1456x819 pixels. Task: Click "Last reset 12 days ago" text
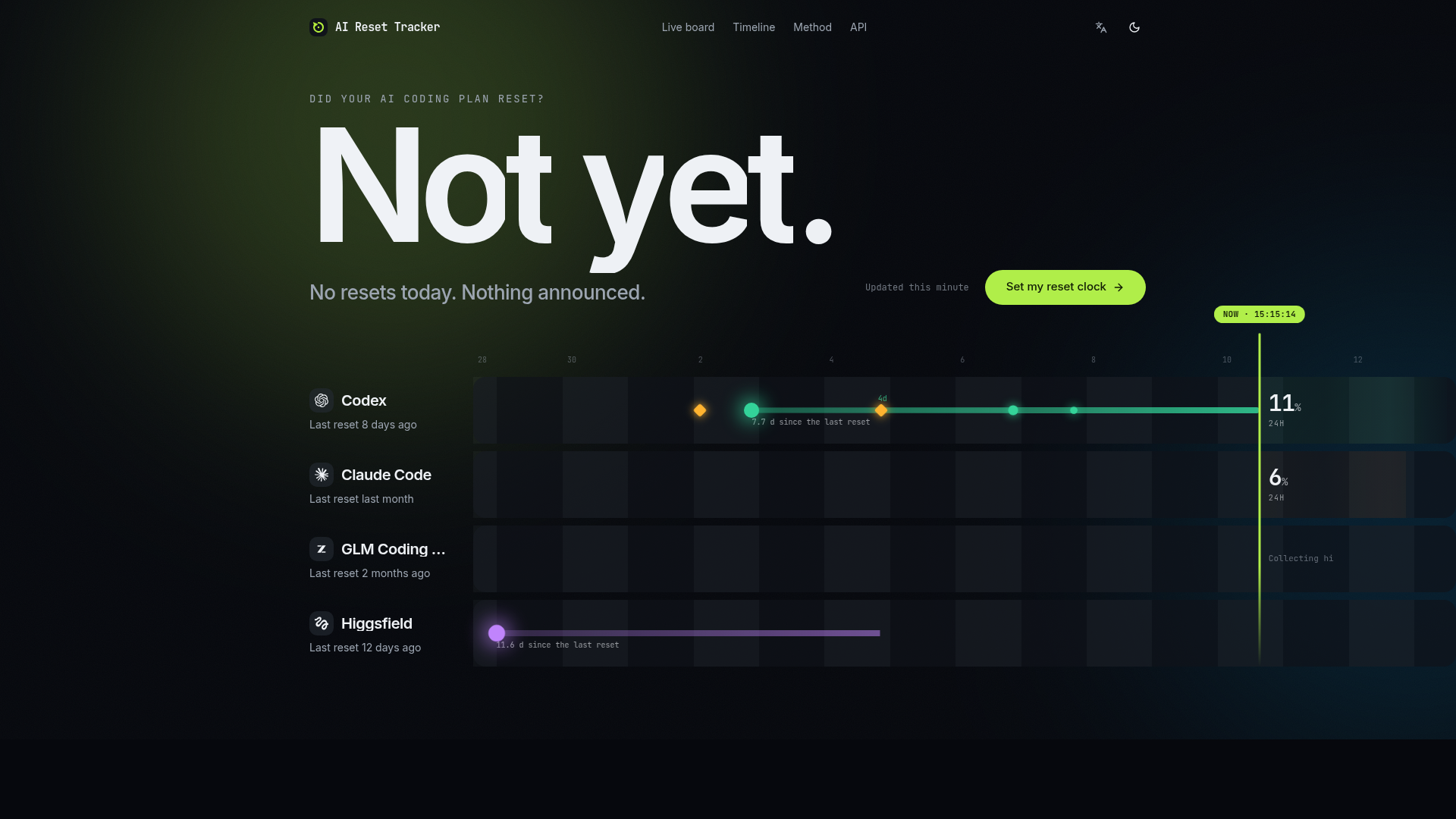(366, 648)
